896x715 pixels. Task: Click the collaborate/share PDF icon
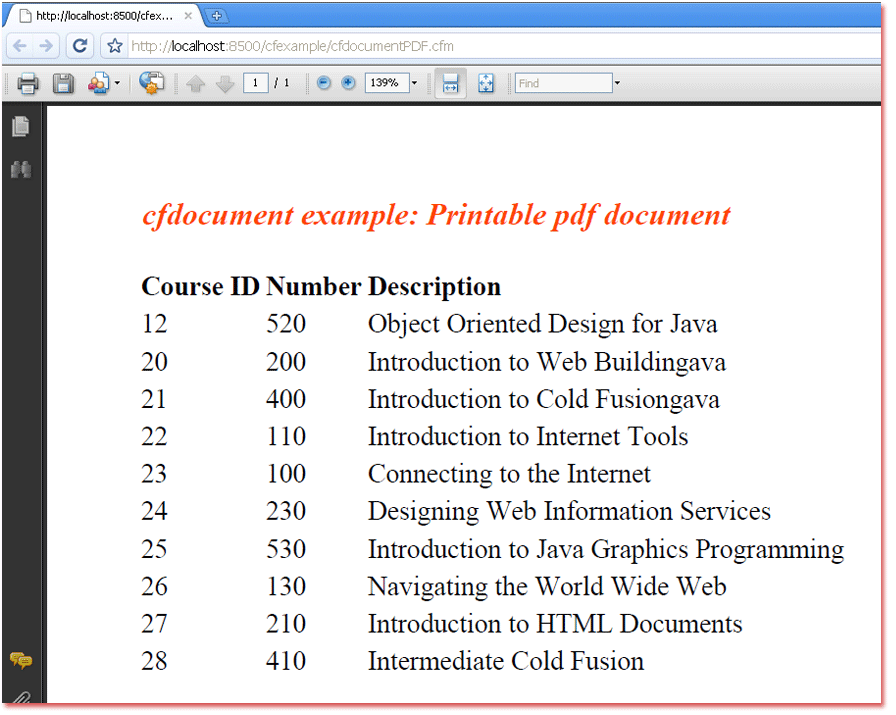coord(98,83)
